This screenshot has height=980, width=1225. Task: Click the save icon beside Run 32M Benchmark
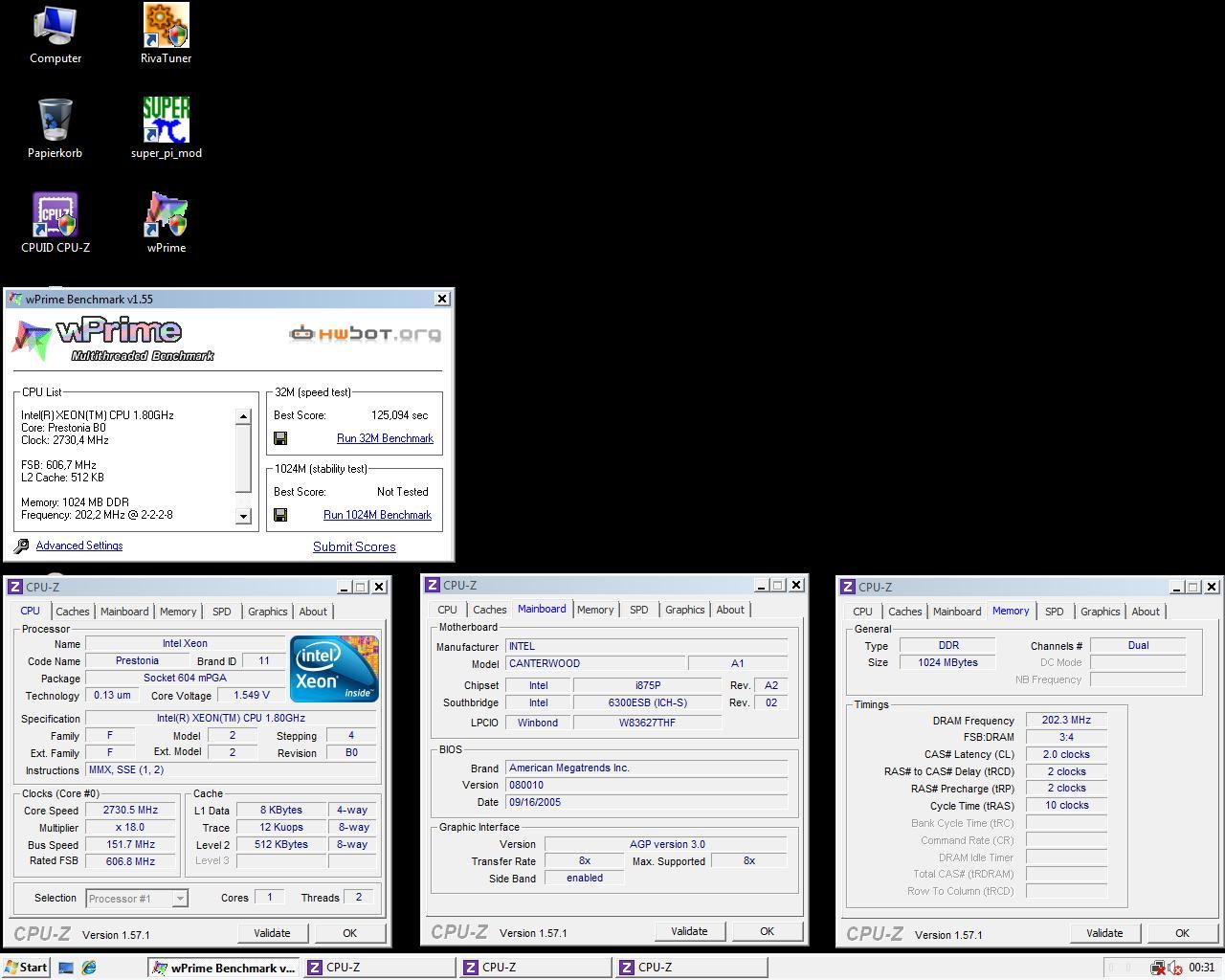pyautogui.click(x=280, y=438)
